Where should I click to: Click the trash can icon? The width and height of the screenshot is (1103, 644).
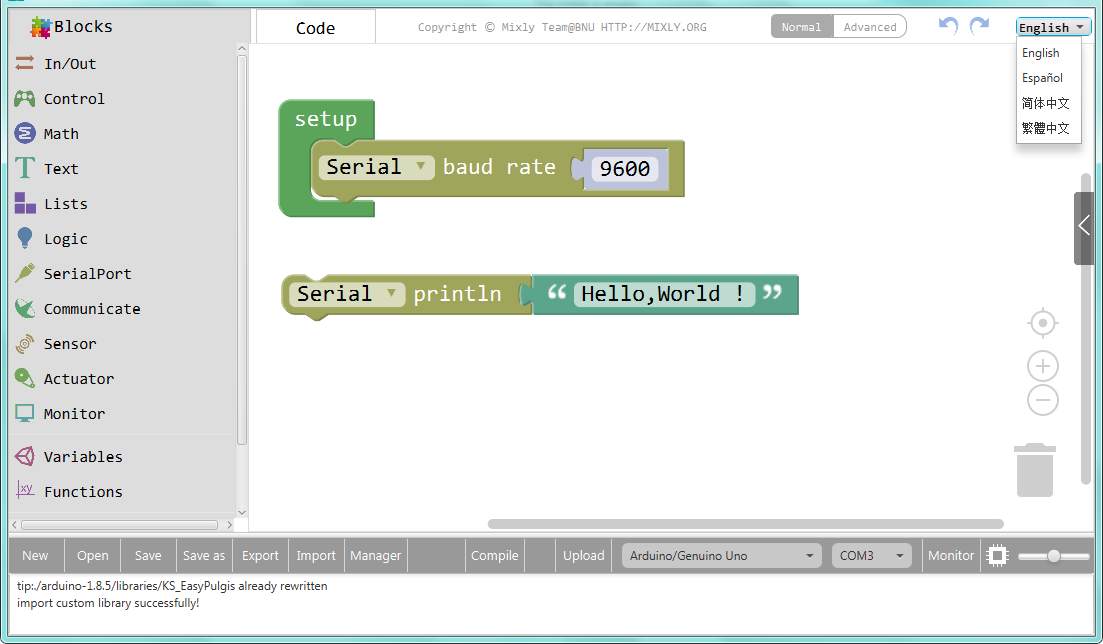(x=1035, y=470)
